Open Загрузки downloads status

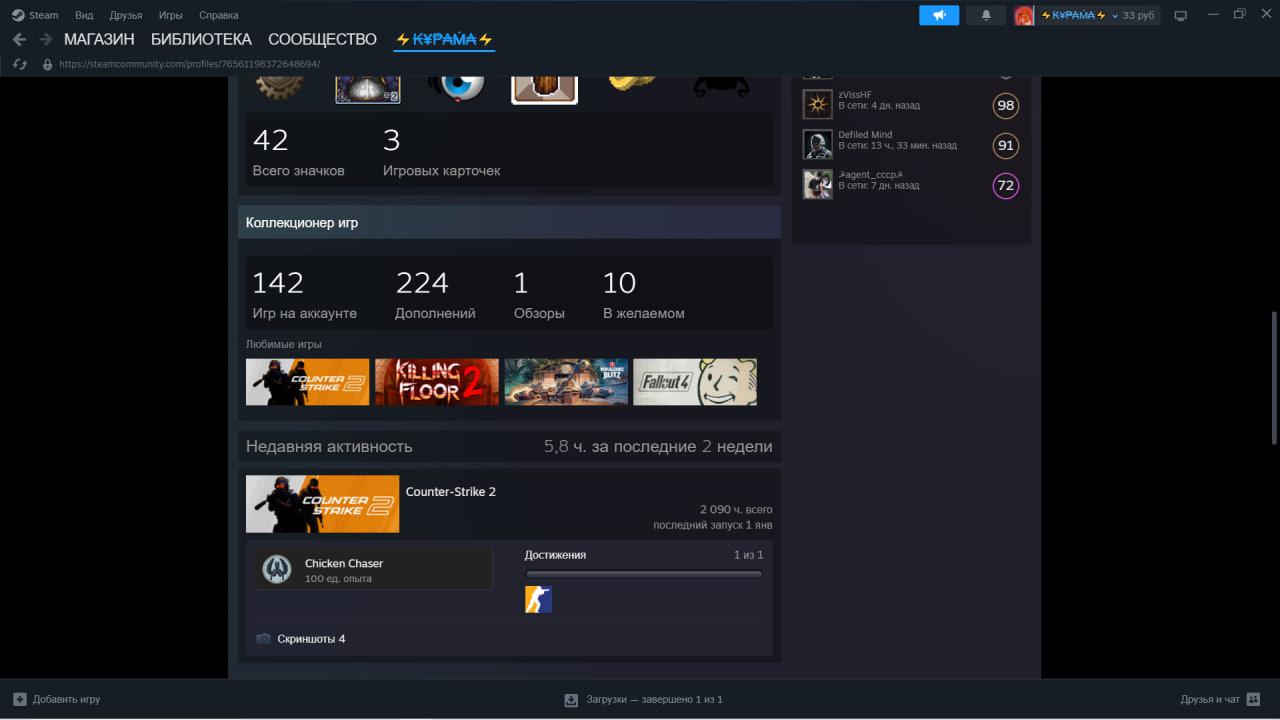click(643, 699)
